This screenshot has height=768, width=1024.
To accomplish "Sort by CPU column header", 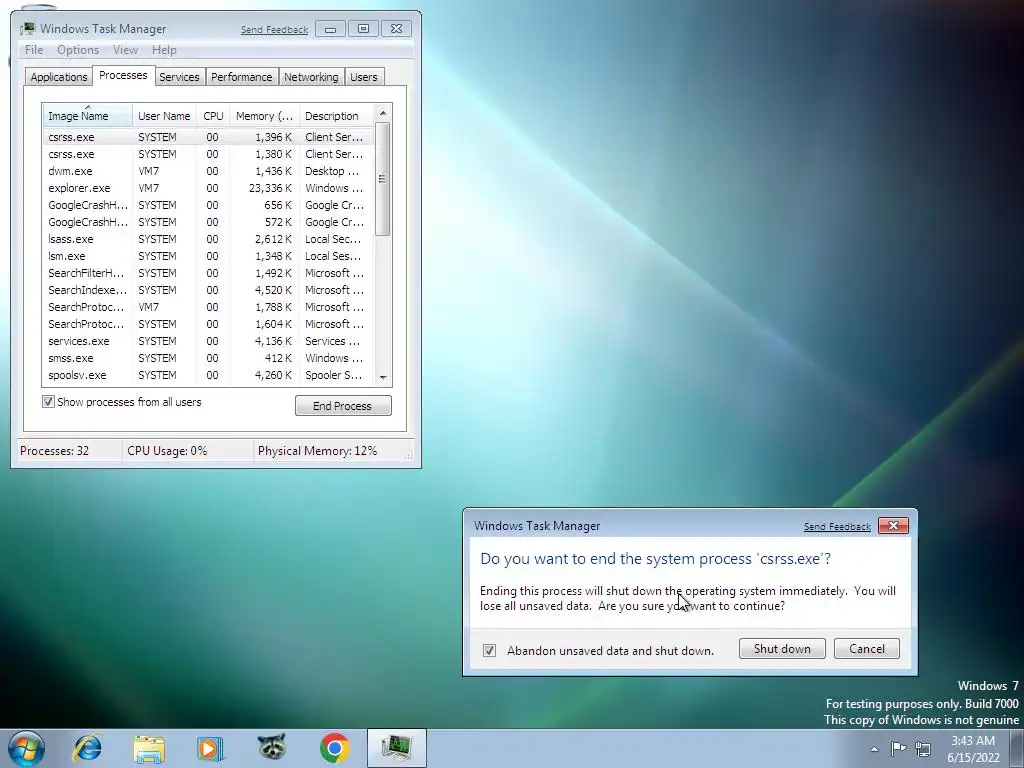I will [213, 116].
